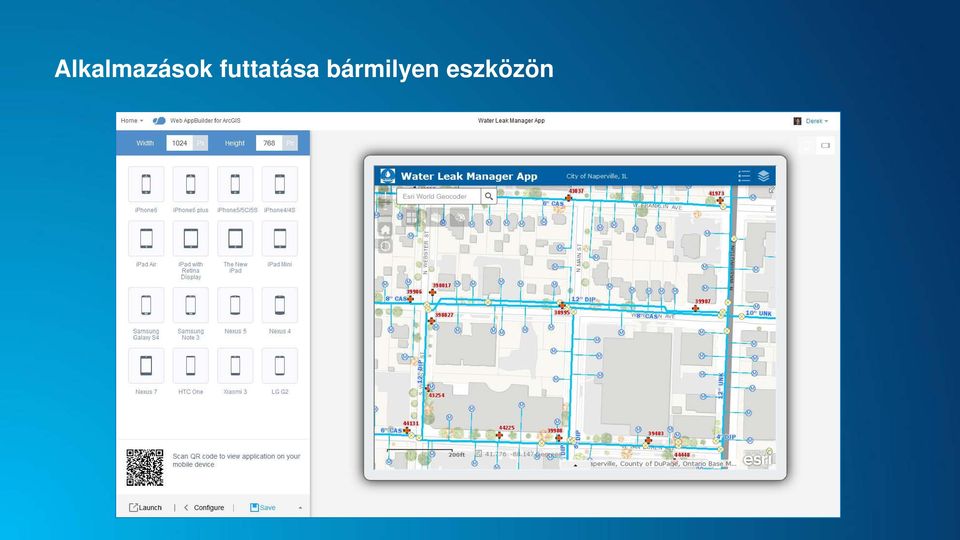The width and height of the screenshot is (960, 540).
Task: Open the Basemap Gallery grid widget
Action: coord(412,217)
